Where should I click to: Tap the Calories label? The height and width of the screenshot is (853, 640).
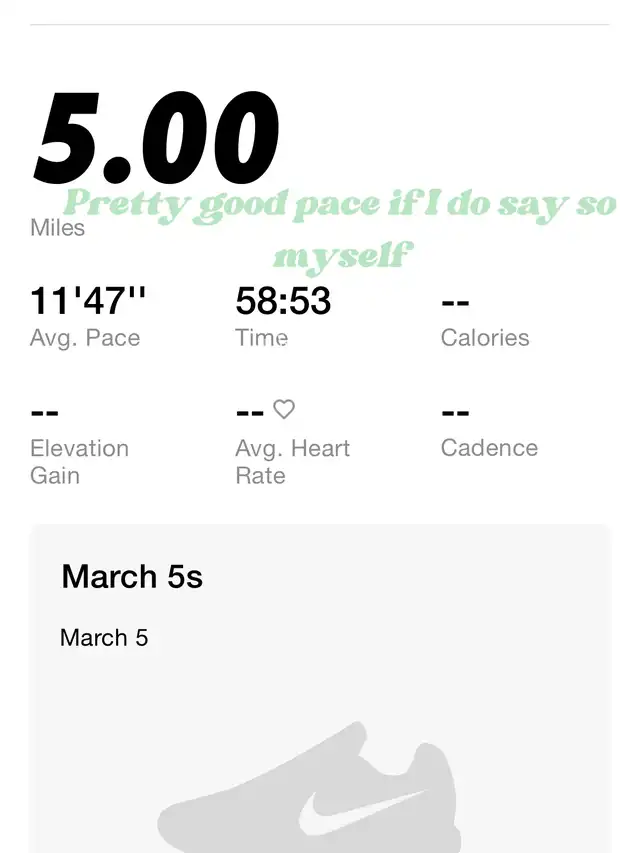[x=485, y=338]
